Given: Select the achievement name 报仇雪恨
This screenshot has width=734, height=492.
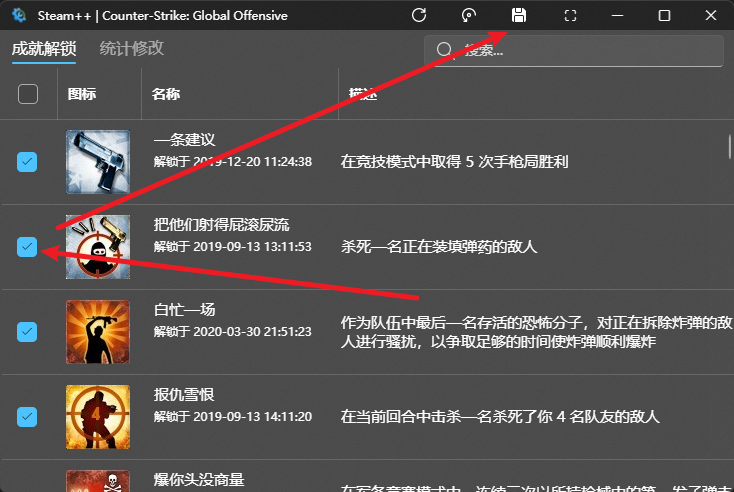Looking at the screenshot, I should [x=184, y=395].
